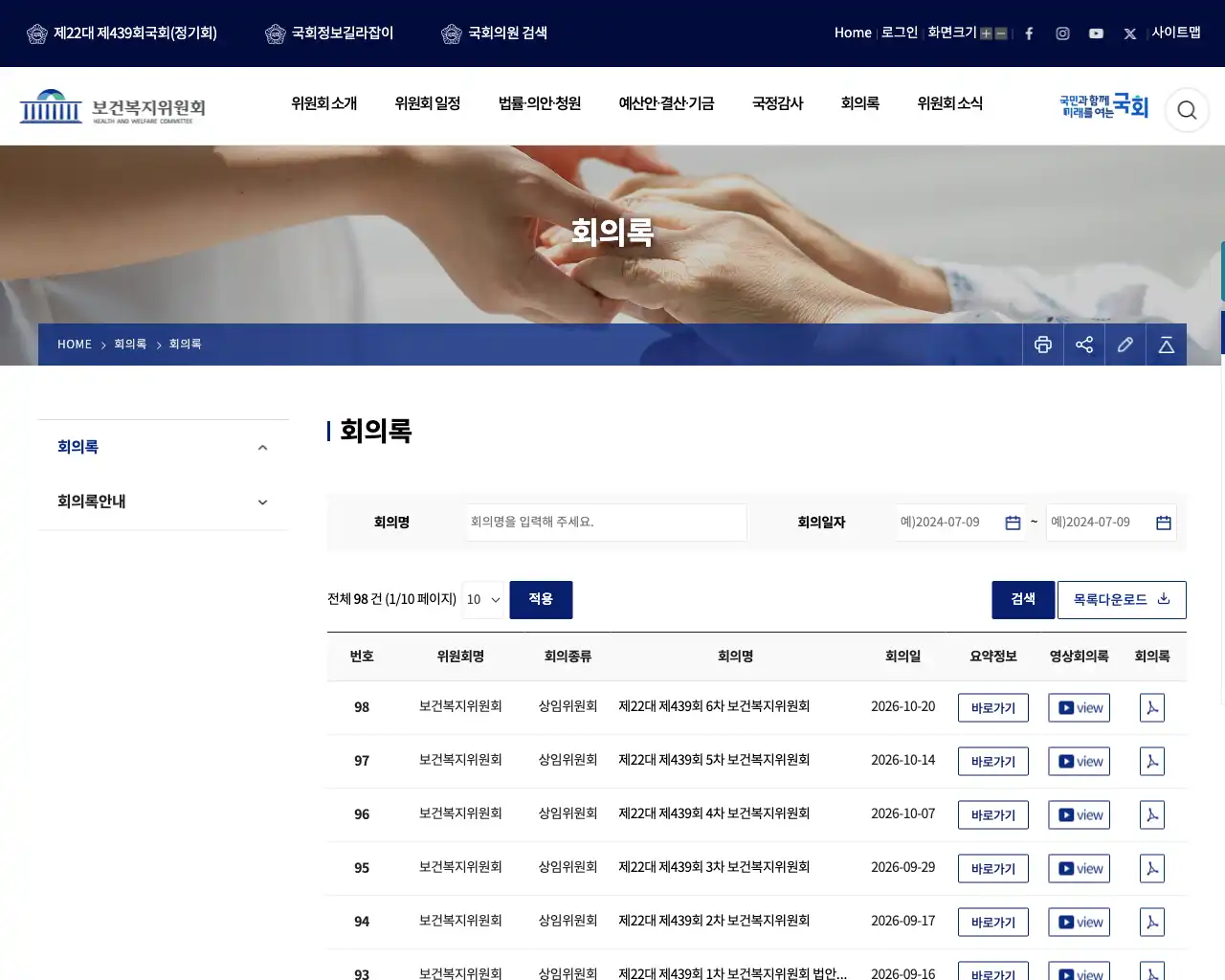Open the site search magnifier
The image size is (1225, 980).
tap(1187, 110)
